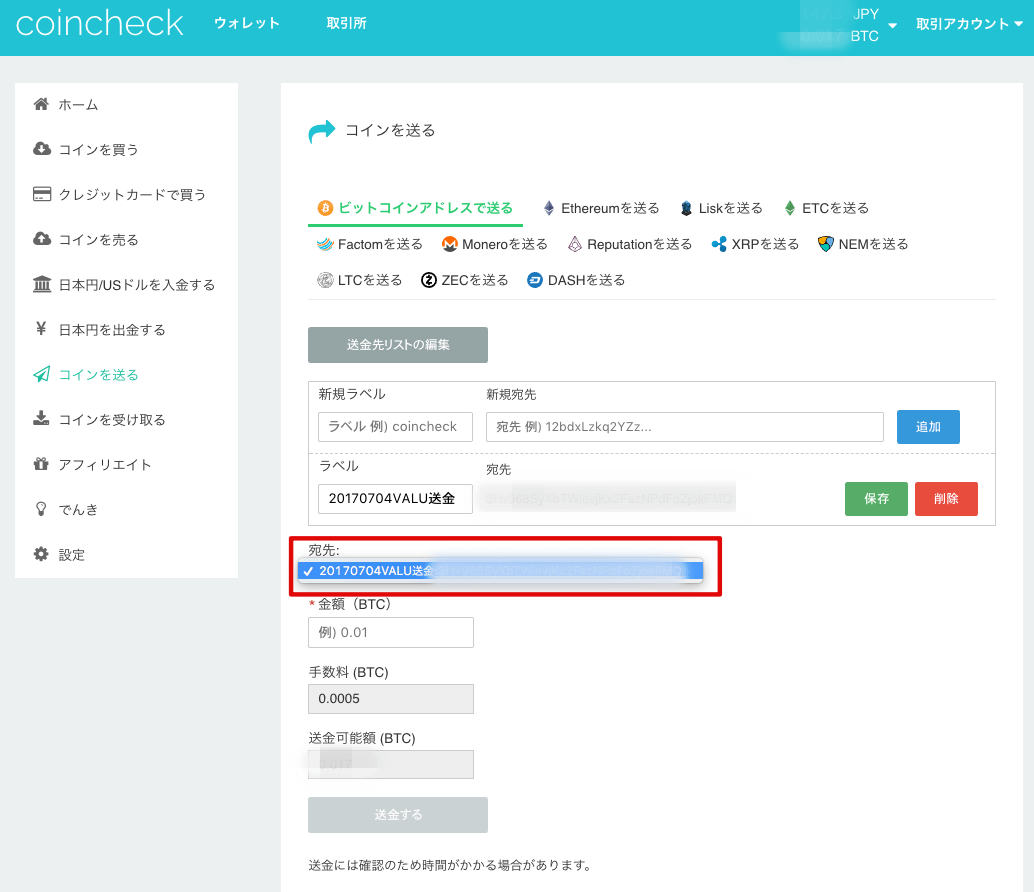Select ビットコインアドレスで送る tab
The width and height of the screenshot is (1034, 892).
415,208
